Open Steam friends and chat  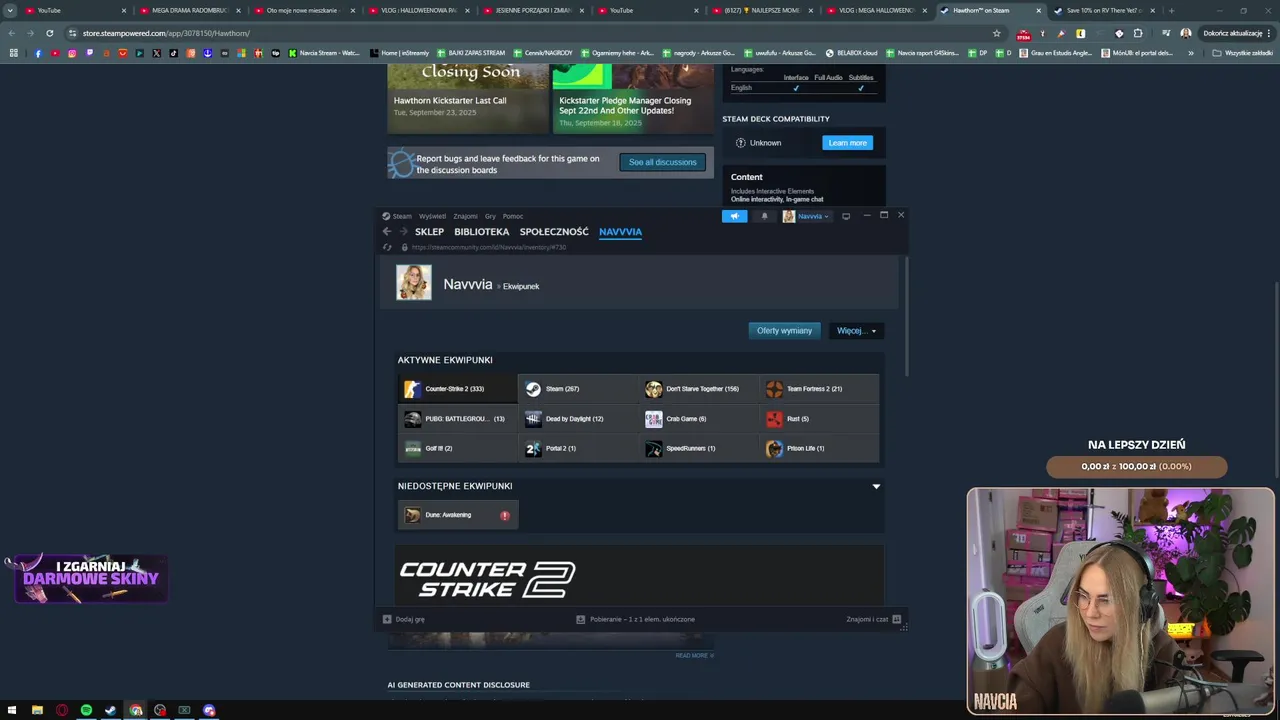click(x=874, y=619)
